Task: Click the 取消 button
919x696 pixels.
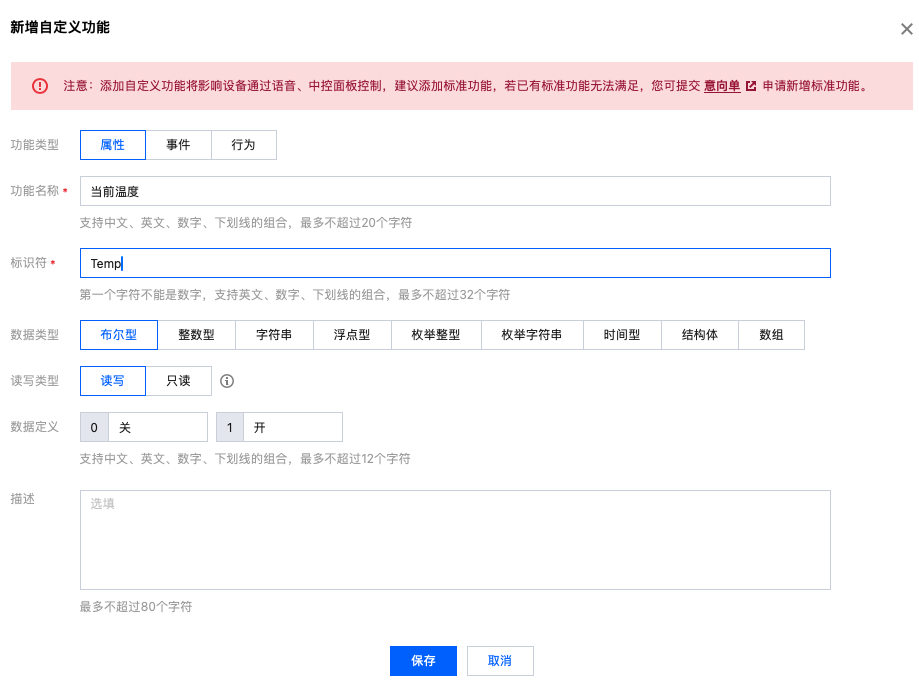Action: (500, 661)
